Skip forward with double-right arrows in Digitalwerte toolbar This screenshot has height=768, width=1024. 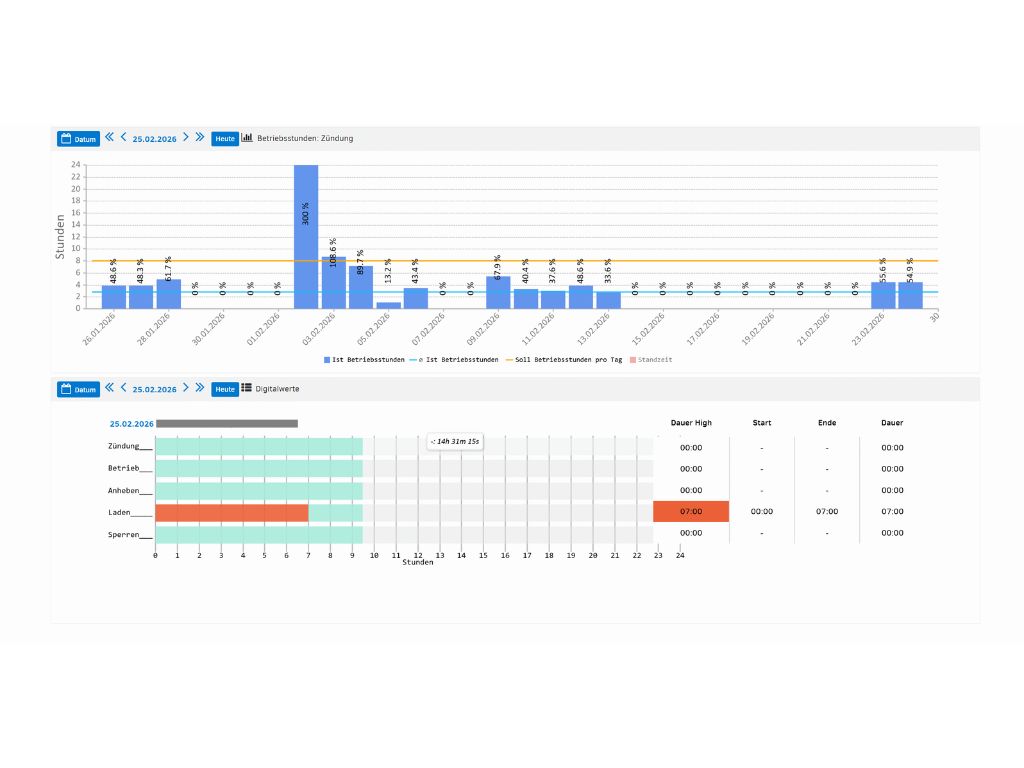(x=200, y=388)
